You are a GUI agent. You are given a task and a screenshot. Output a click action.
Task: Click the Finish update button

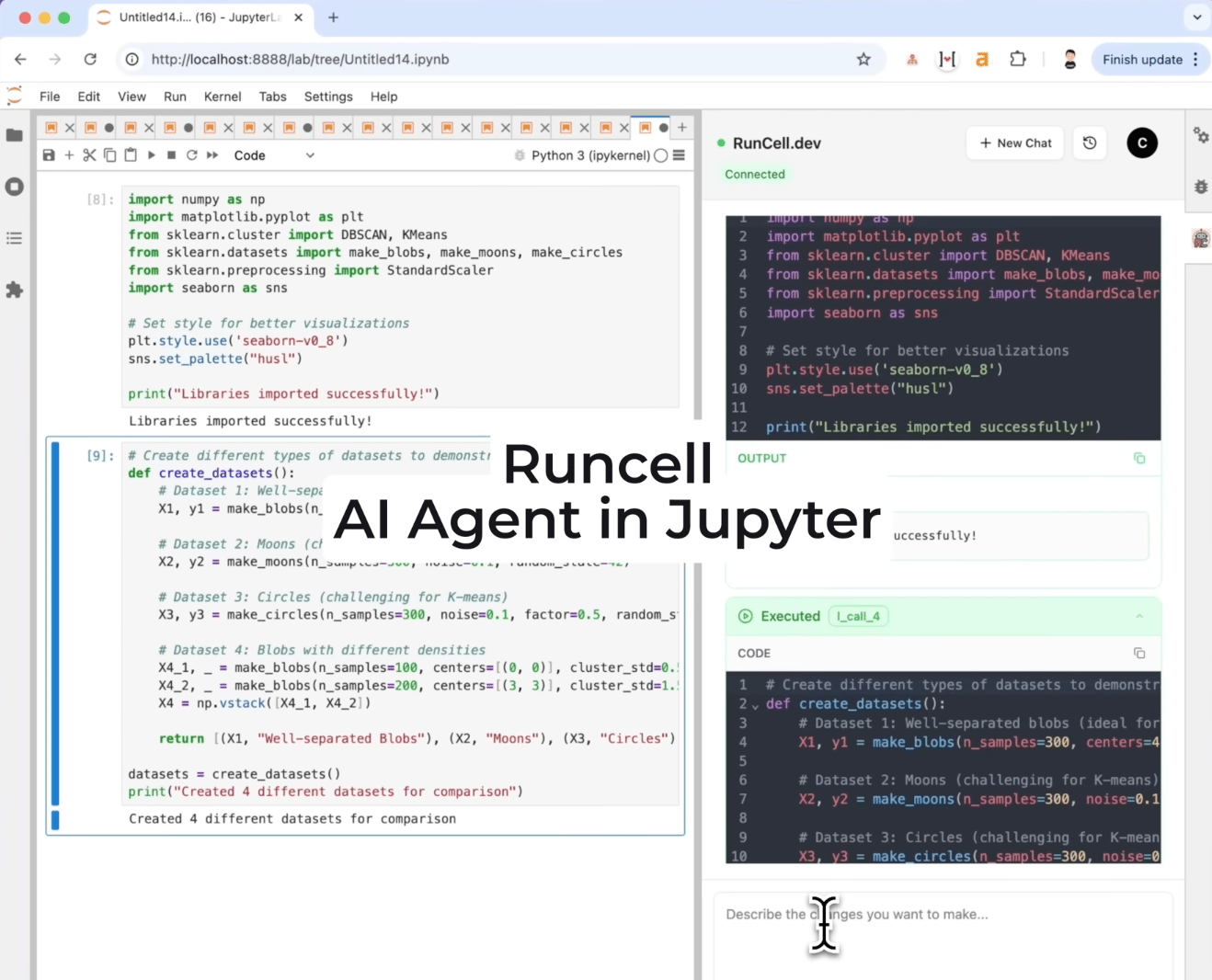click(x=1142, y=59)
